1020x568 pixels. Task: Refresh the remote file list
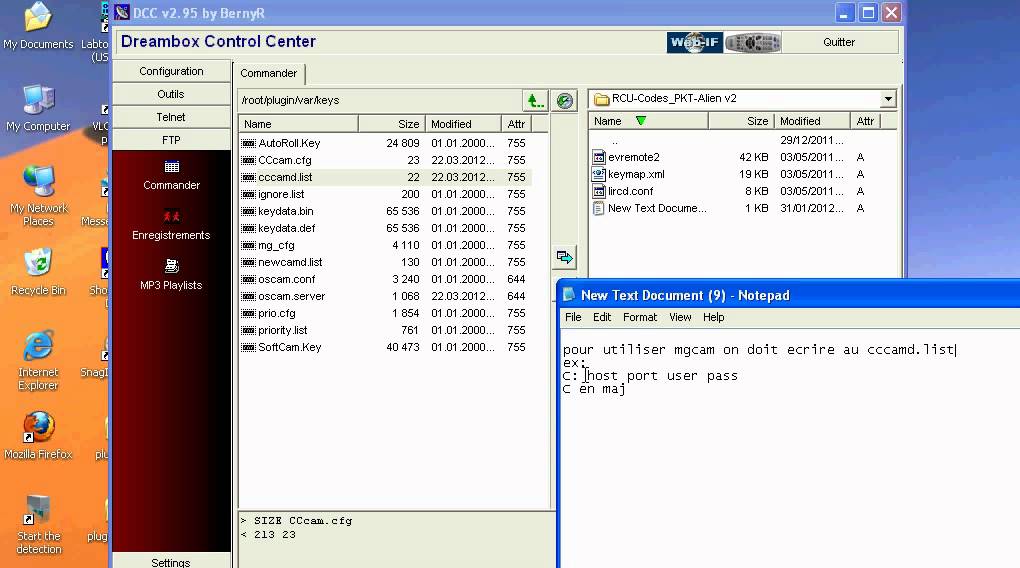(565, 100)
